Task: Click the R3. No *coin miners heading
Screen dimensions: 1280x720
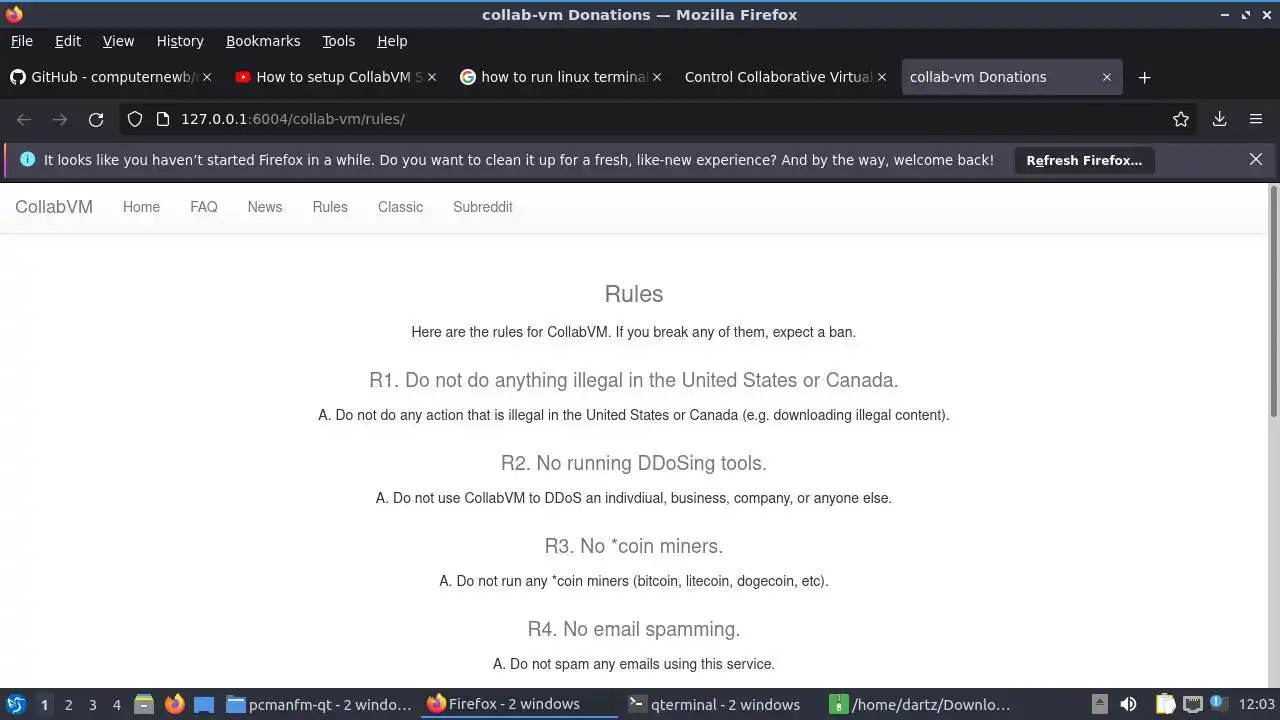Action: coord(634,546)
